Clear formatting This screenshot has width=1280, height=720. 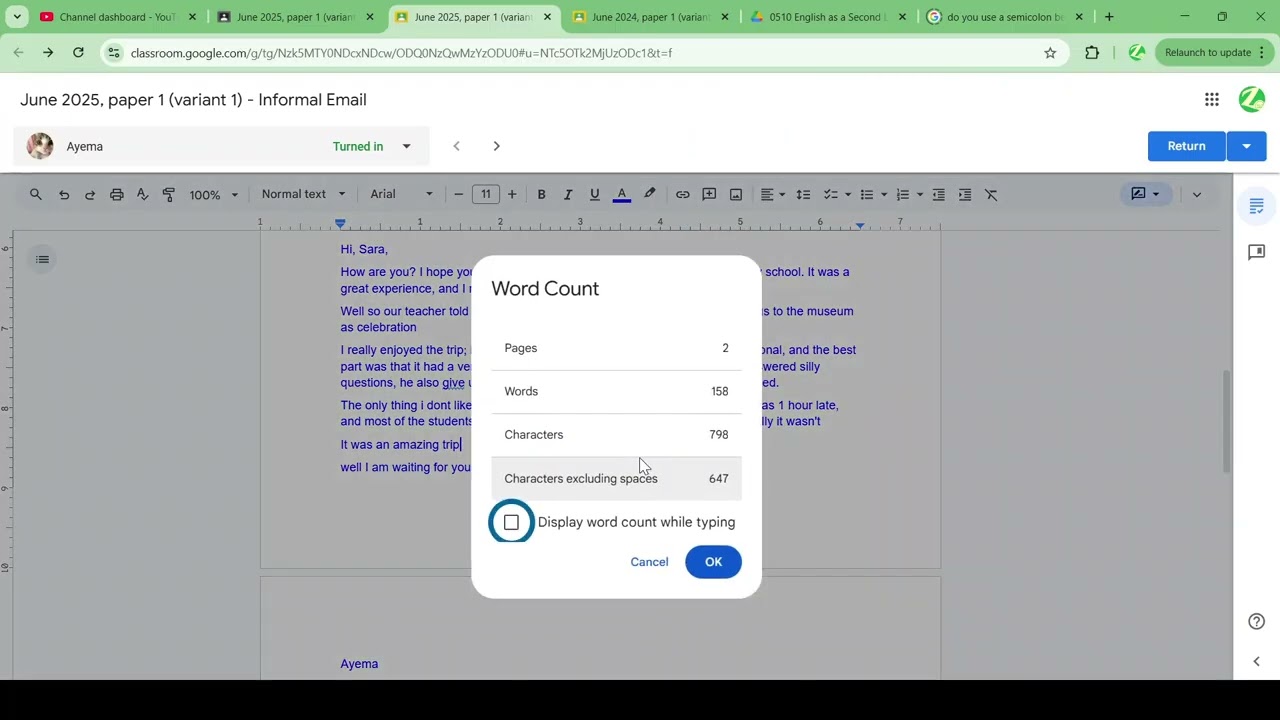point(991,194)
